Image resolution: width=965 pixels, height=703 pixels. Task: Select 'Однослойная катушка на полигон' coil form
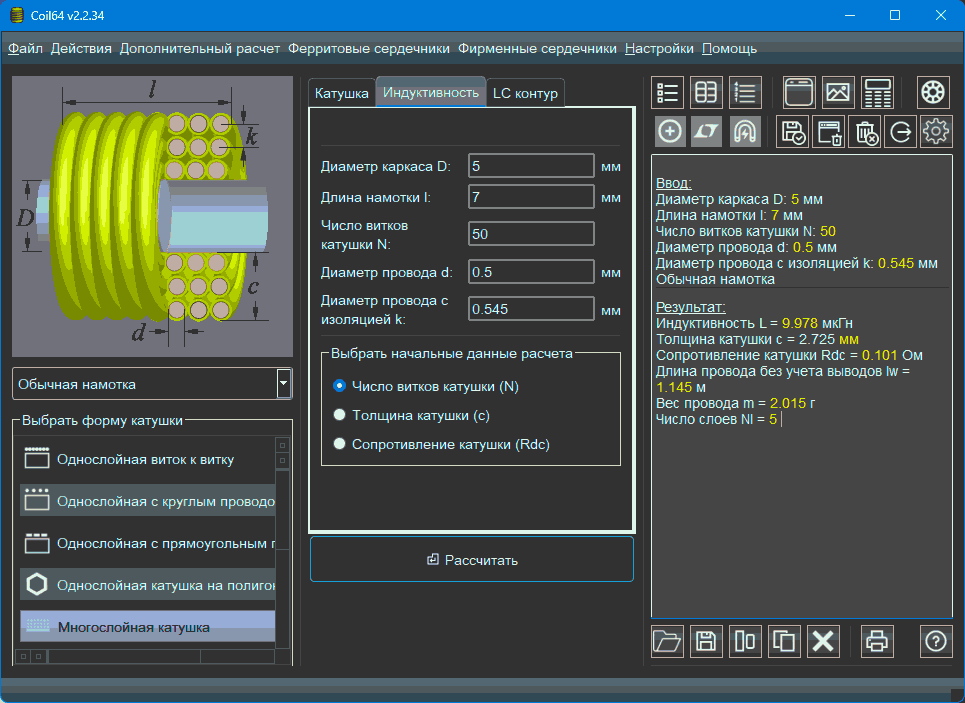[x=148, y=585]
